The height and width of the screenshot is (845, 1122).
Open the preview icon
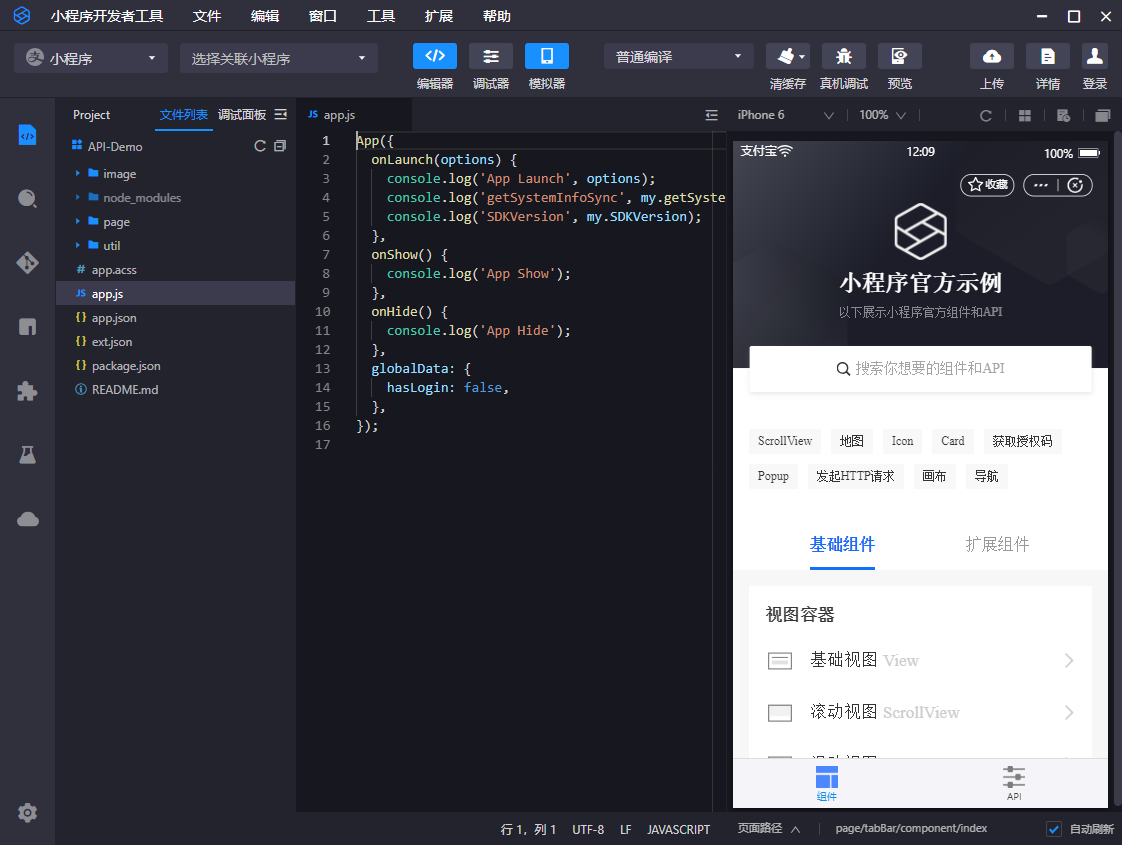pyautogui.click(x=899, y=57)
